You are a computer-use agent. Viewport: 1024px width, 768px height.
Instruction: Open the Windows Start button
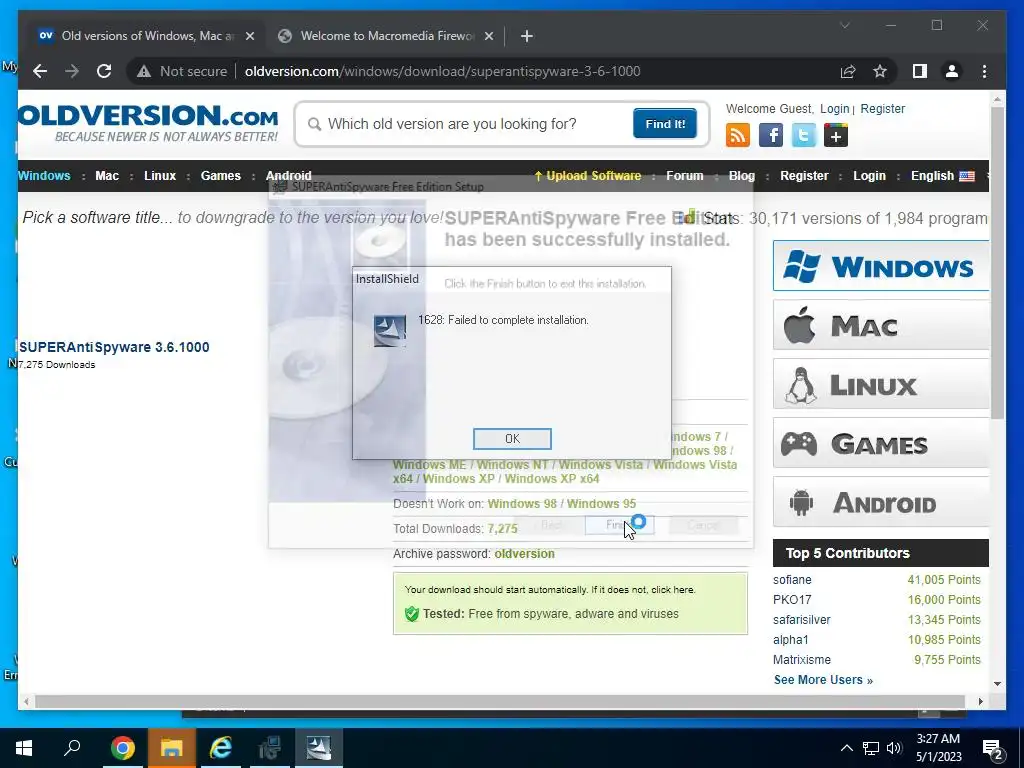[24, 748]
